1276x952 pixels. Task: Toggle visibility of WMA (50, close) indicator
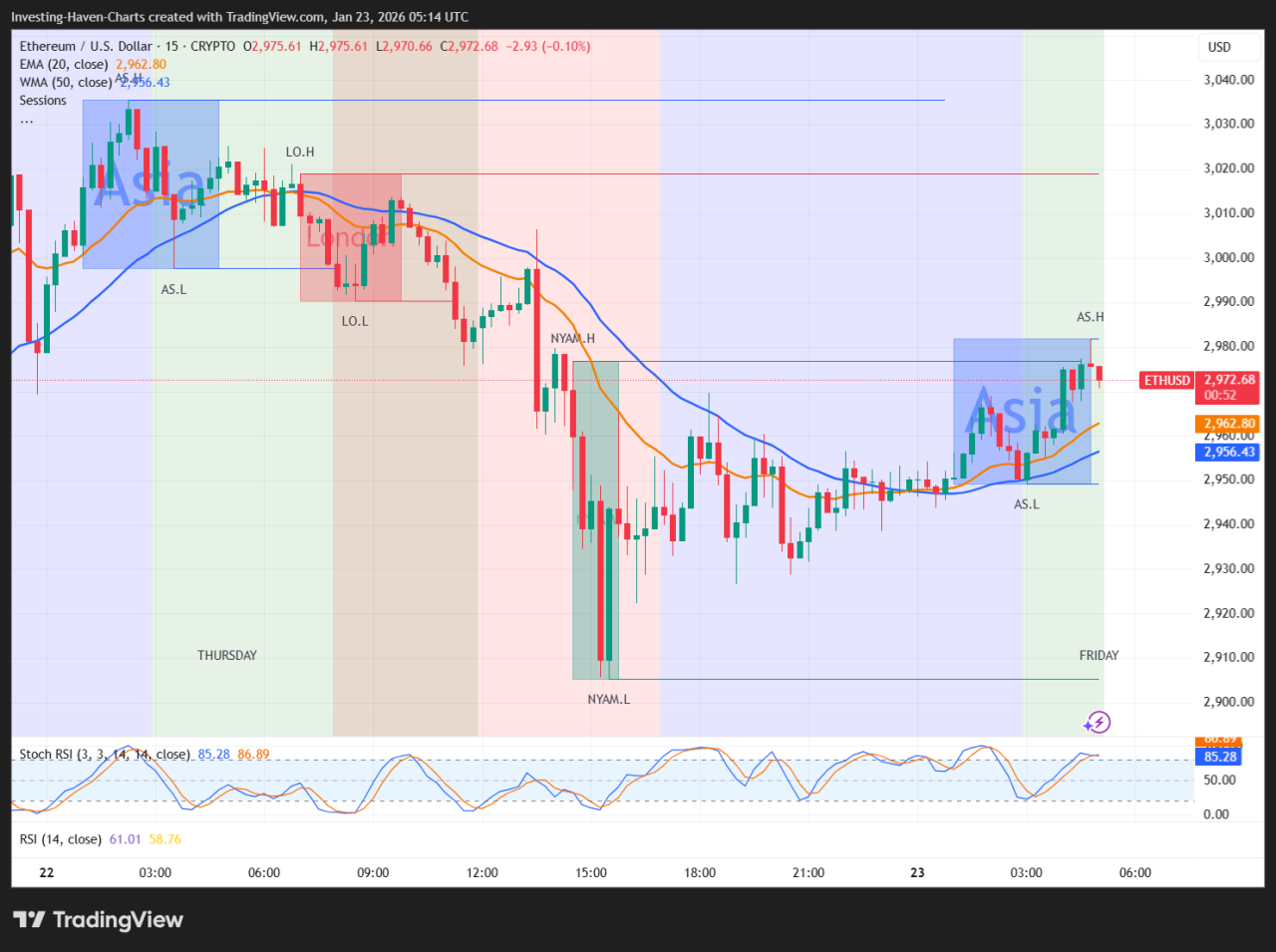(x=60, y=82)
